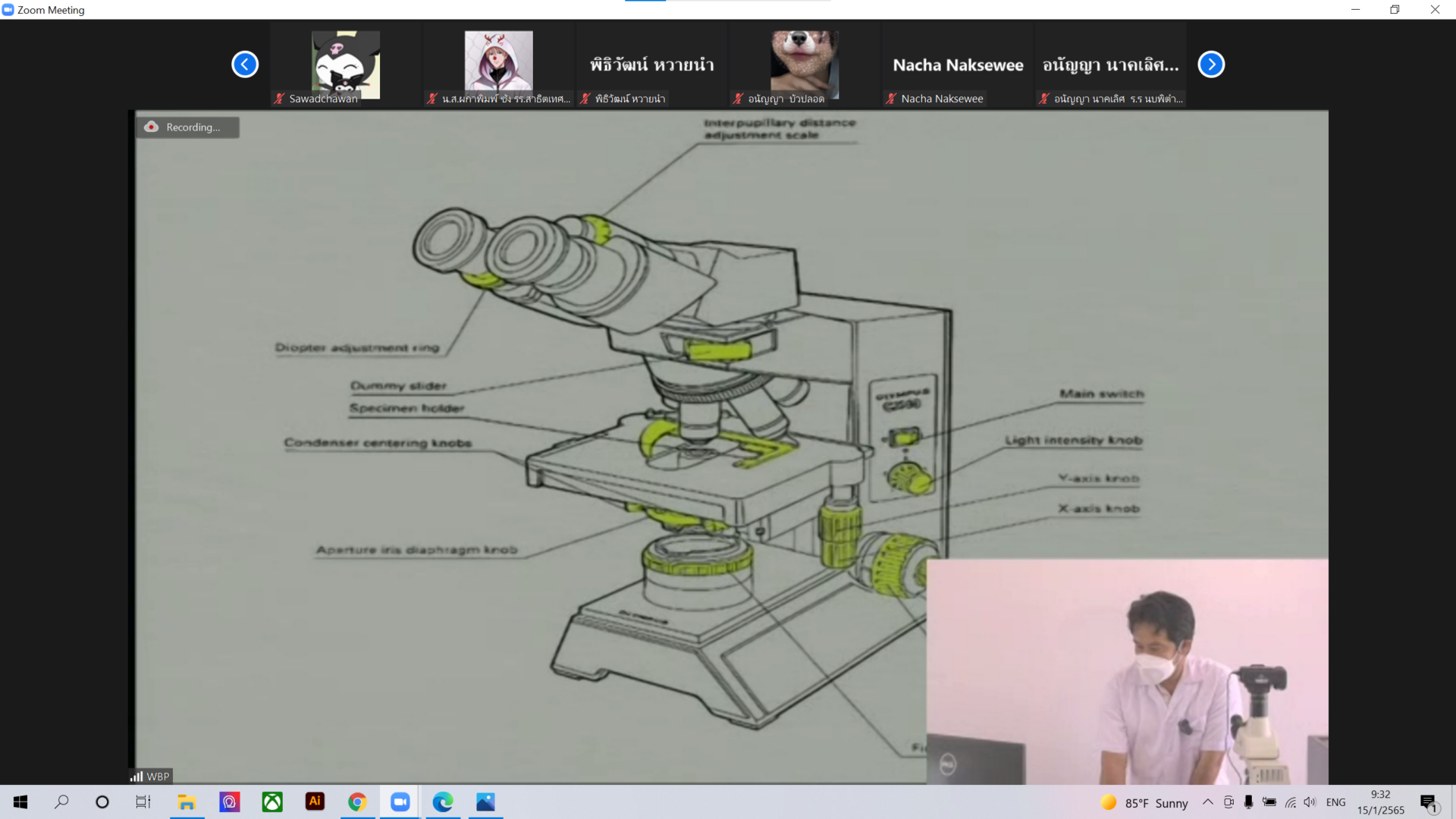Open Microsoft Edge from the taskbar
Screen dimensions: 1456x819
(443, 802)
